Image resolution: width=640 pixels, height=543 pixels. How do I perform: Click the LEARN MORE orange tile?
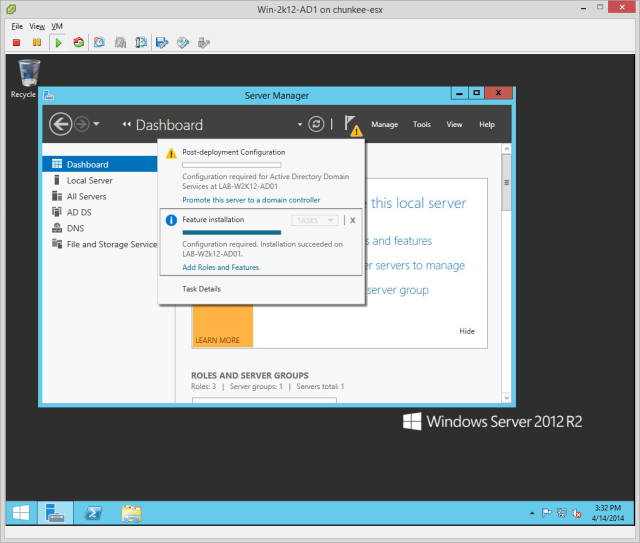click(x=223, y=326)
